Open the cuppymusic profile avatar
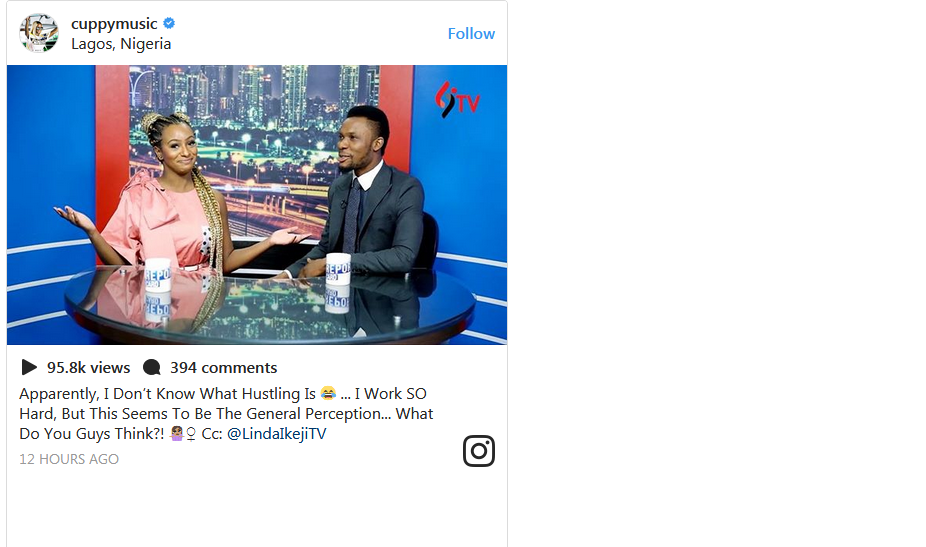926x547 pixels. pyautogui.click(x=39, y=33)
